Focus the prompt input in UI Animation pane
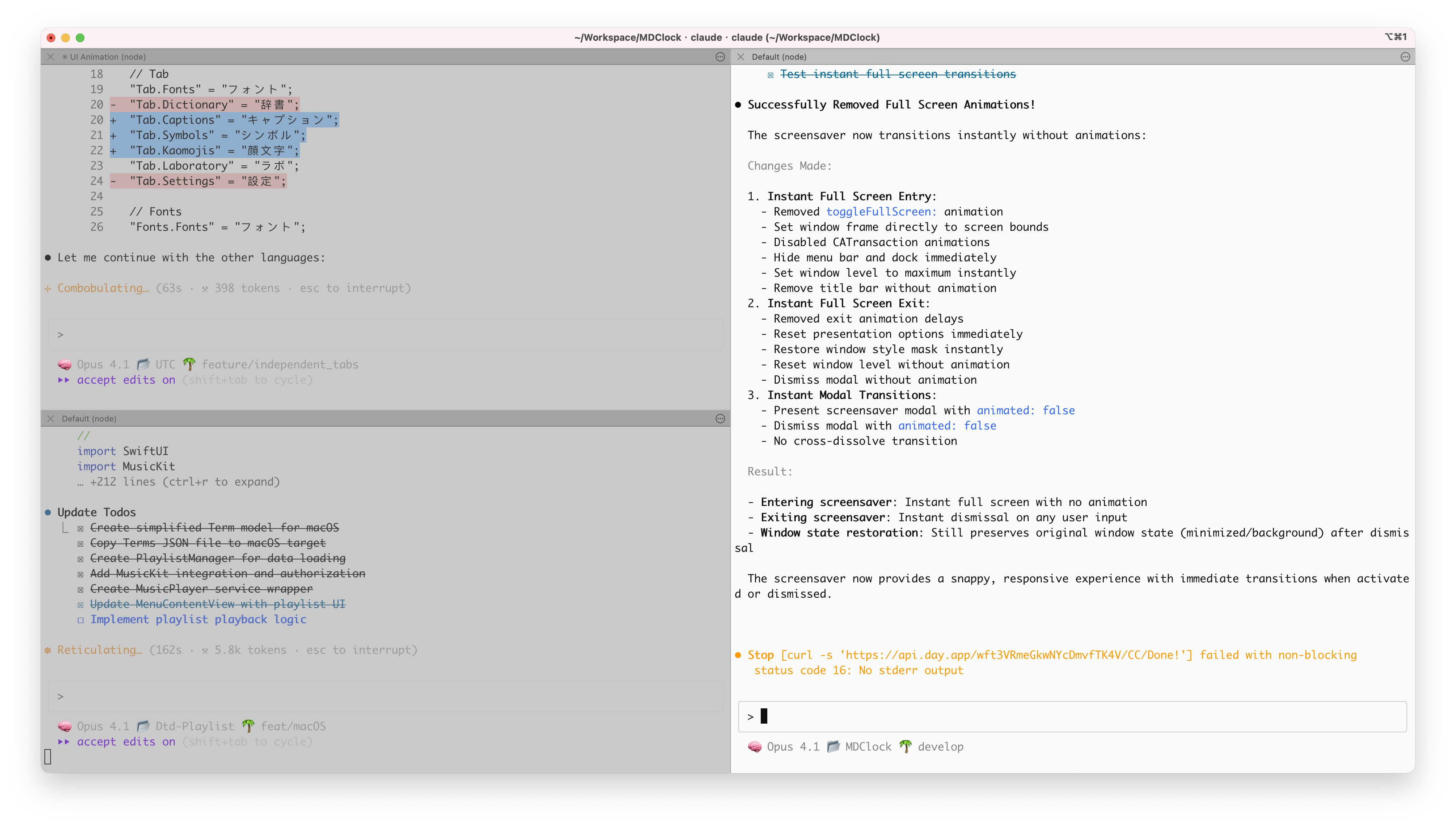The height and width of the screenshot is (827, 1456). 385,335
